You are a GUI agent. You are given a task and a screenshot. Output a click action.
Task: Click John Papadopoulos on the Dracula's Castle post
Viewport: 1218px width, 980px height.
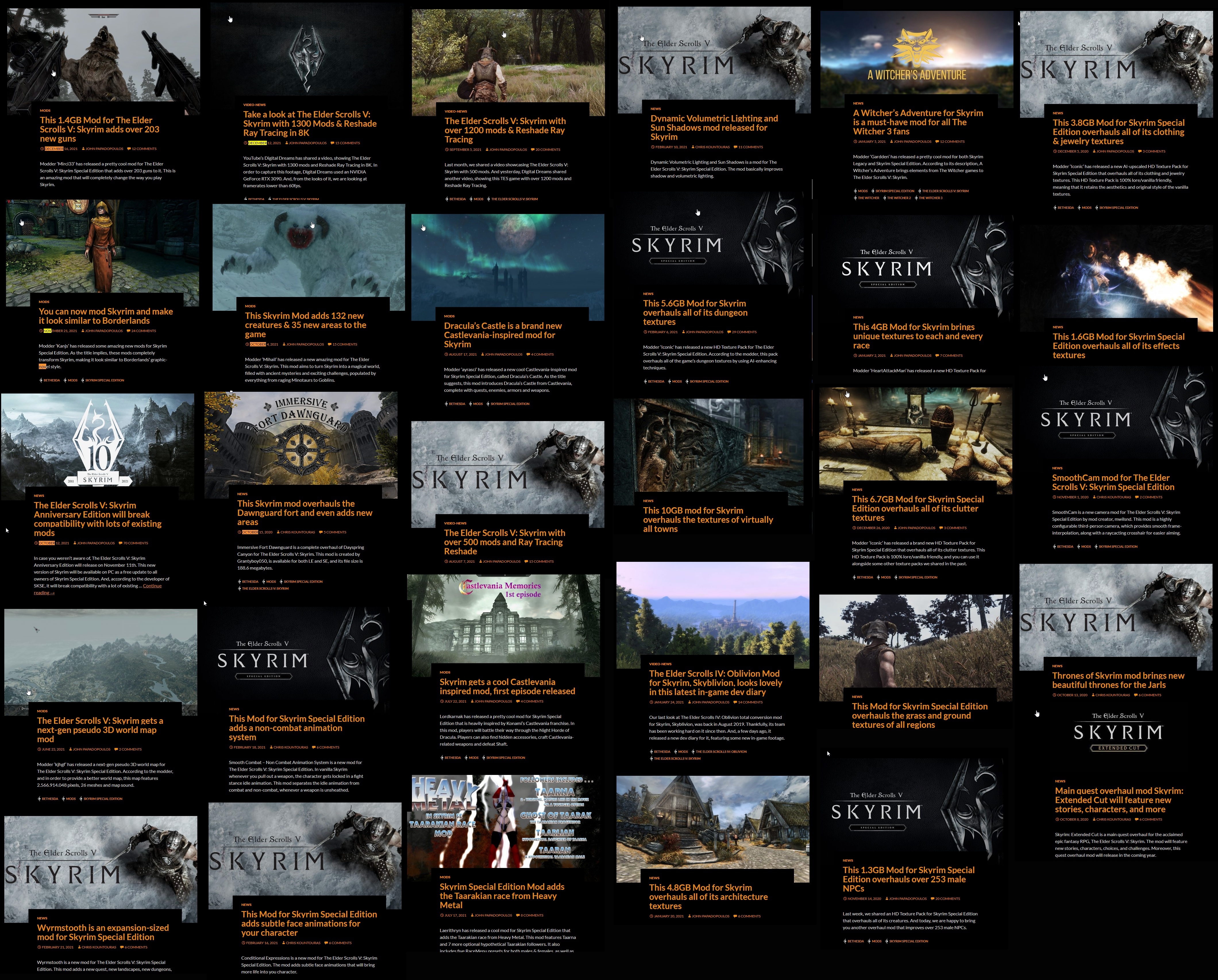click(502, 355)
